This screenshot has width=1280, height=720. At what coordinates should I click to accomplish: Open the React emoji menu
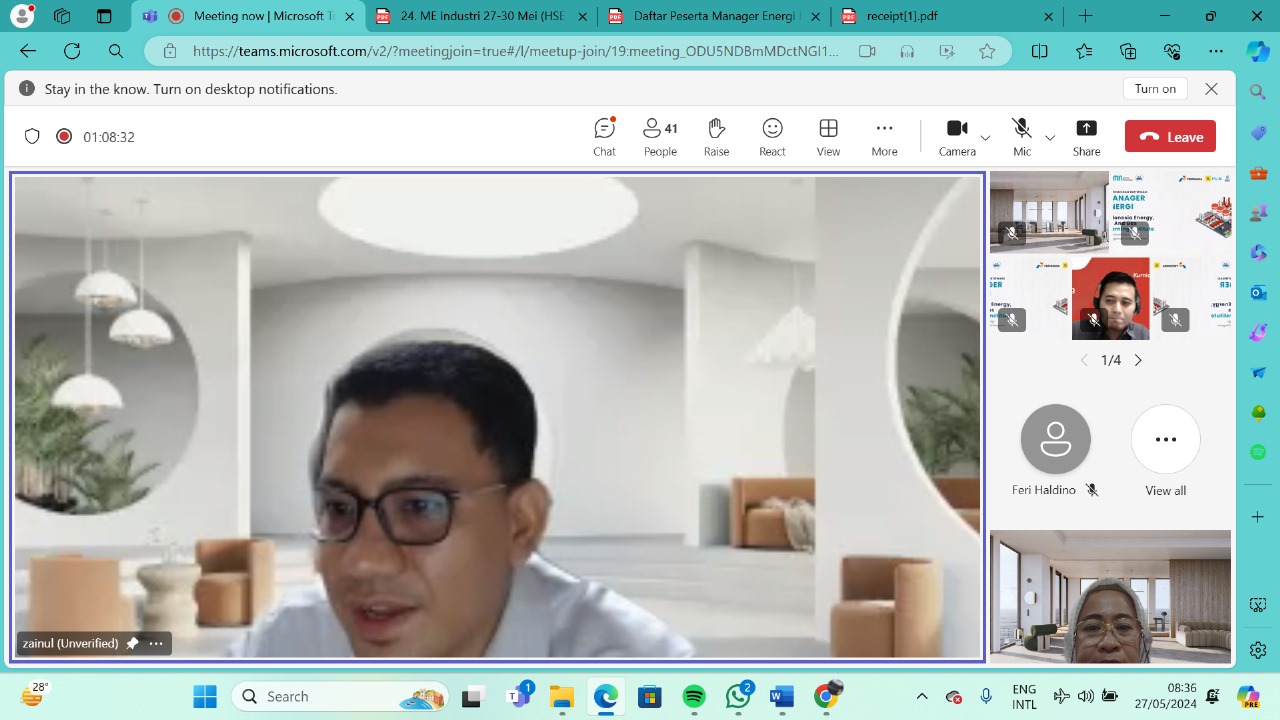772,137
